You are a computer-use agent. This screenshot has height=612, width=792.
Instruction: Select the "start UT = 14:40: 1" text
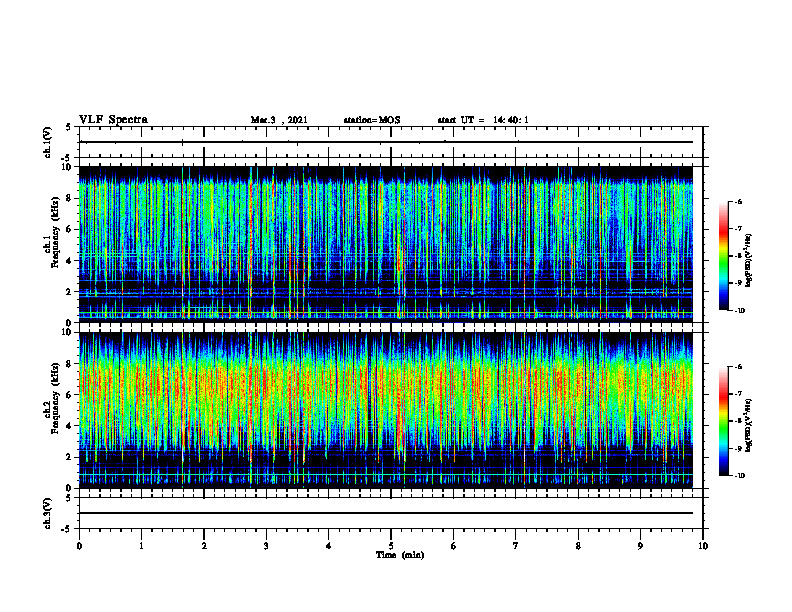[x=483, y=120]
